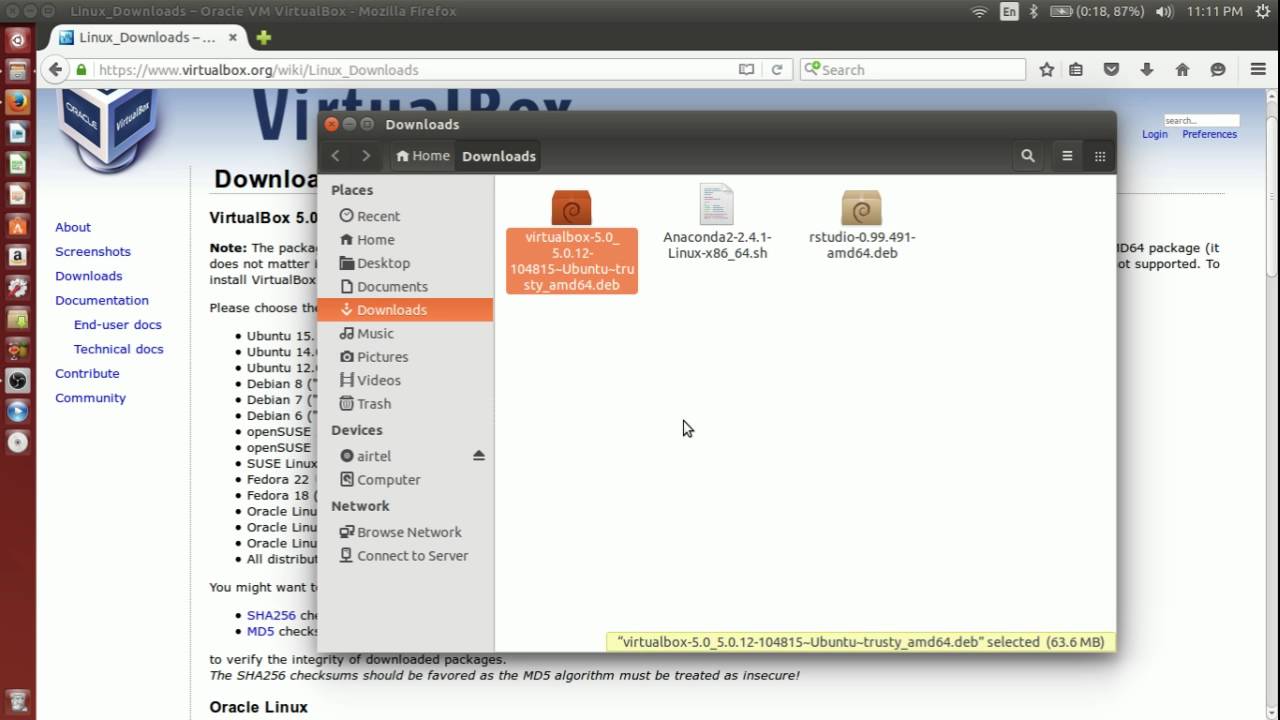
Task: Search files in Downloads folder
Action: 1028,156
